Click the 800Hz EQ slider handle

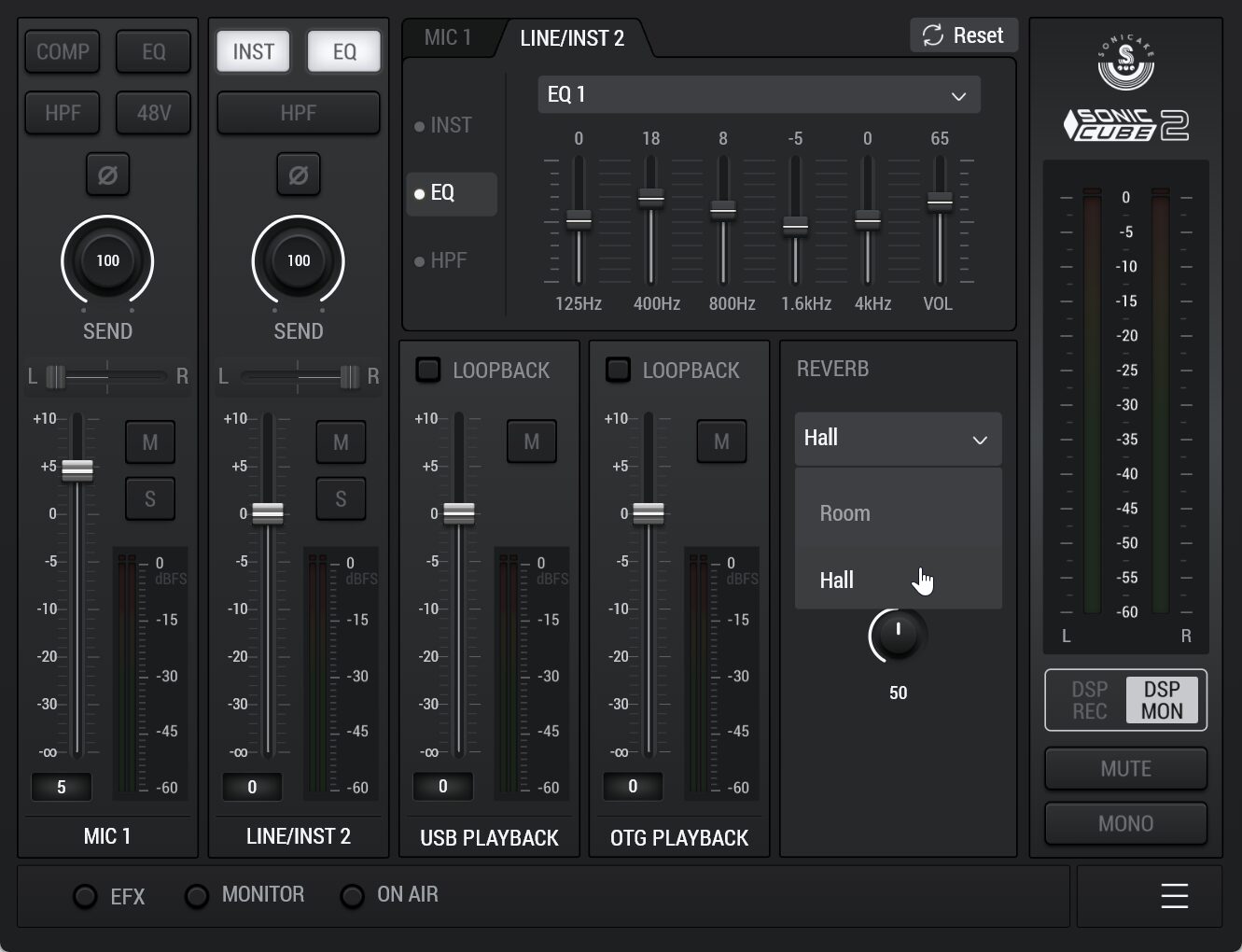723,210
